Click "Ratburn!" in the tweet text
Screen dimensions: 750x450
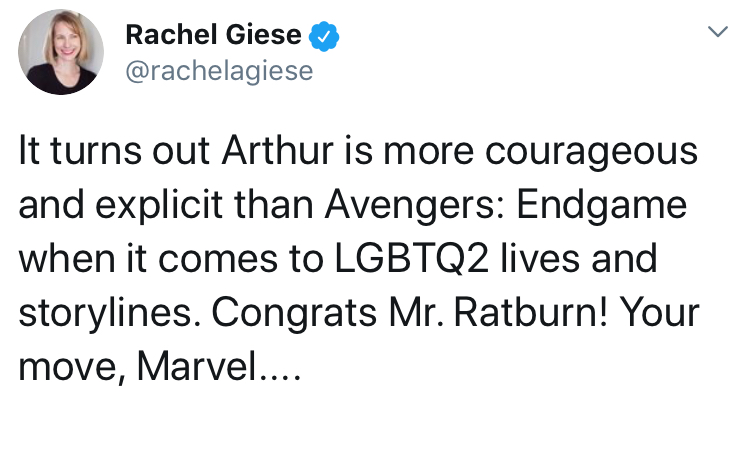coord(530,313)
